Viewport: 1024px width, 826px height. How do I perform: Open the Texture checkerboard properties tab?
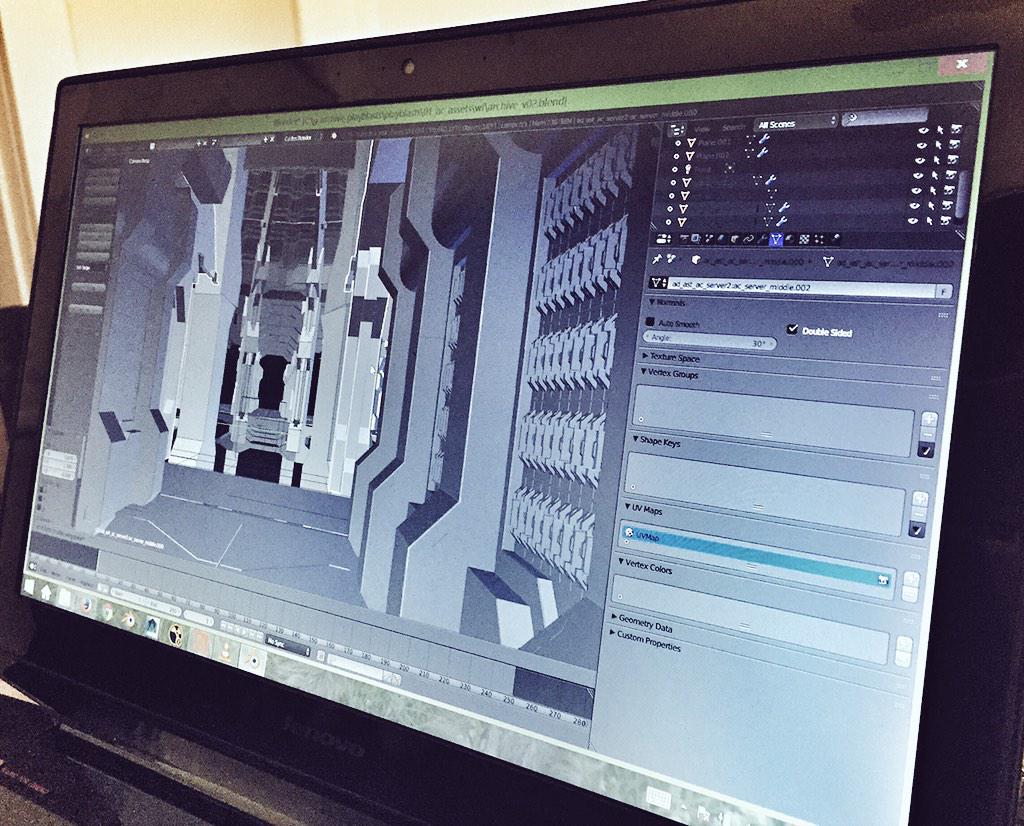coord(805,240)
